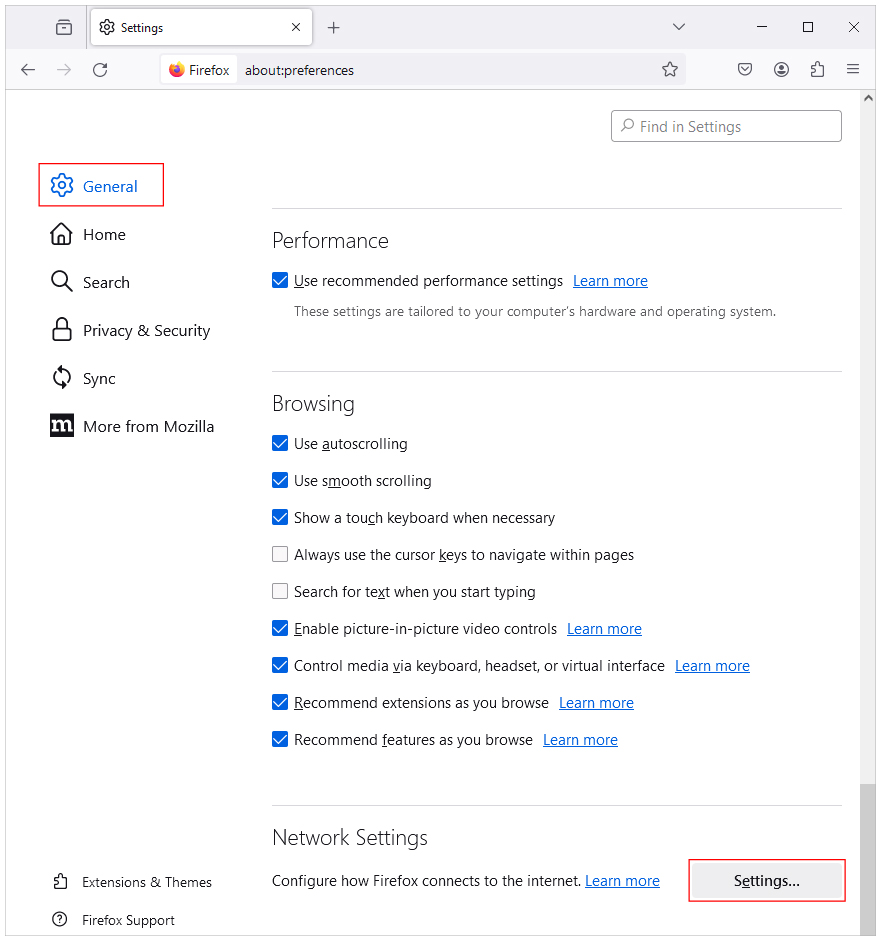The image size is (881, 941).
Task: Open the Extensions puzzle piece icon
Action: pyautogui.click(x=817, y=69)
